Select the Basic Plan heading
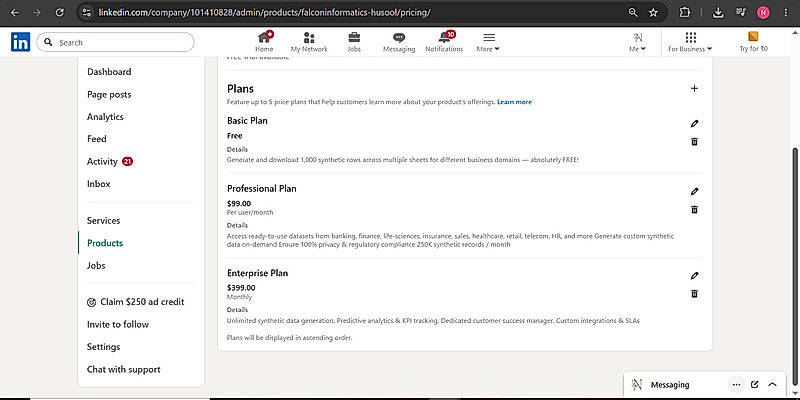Viewport: 800px width, 400px height. tap(247, 121)
